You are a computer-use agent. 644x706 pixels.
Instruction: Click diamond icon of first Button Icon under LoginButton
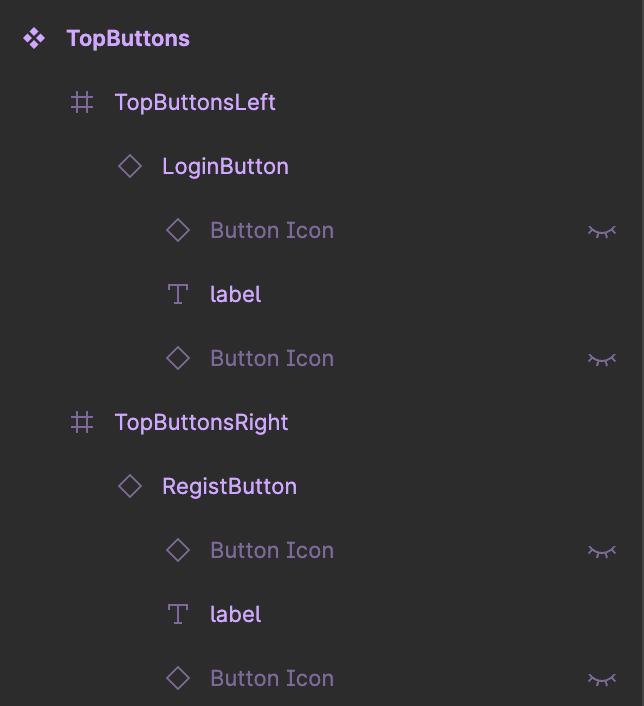[x=178, y=230]
